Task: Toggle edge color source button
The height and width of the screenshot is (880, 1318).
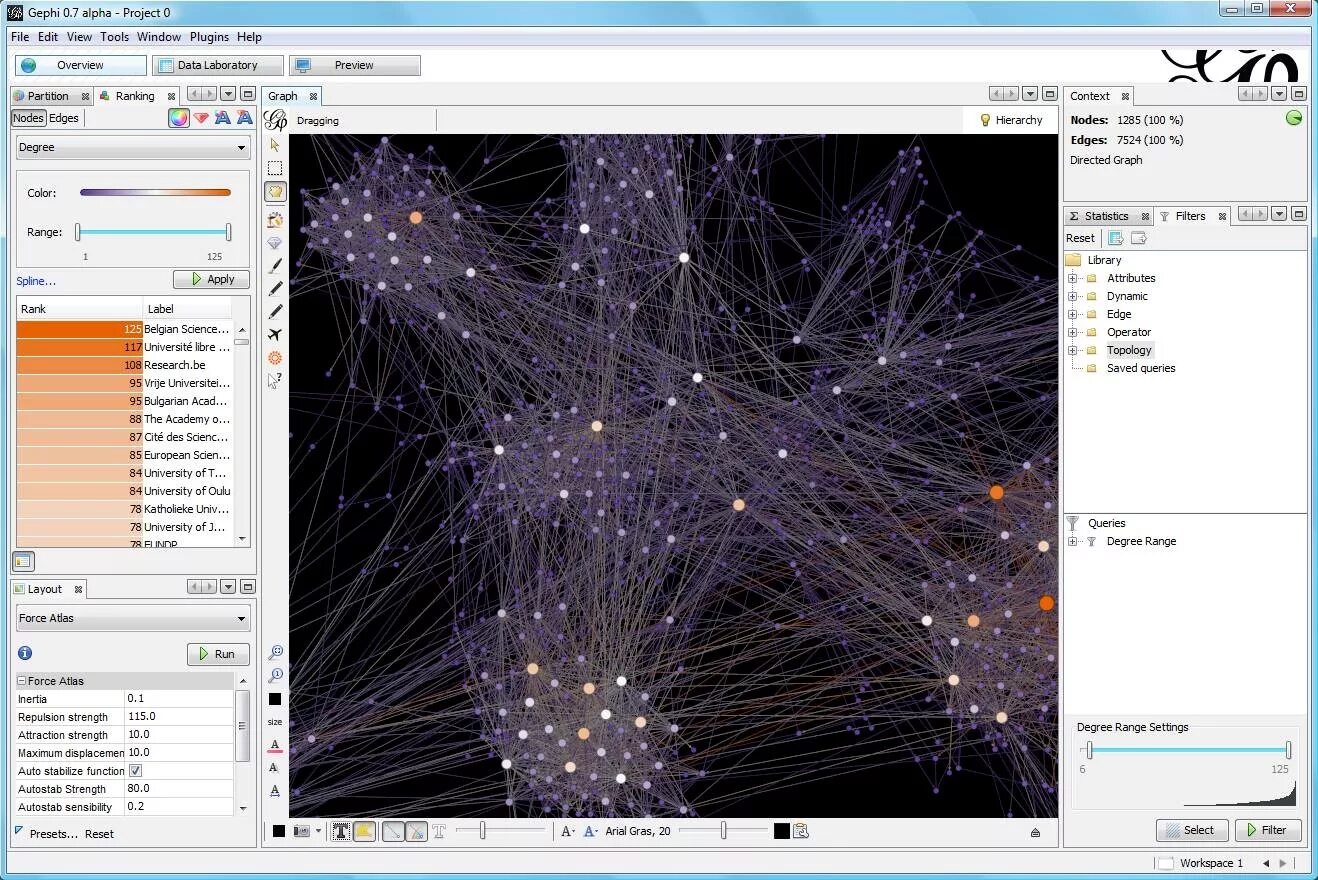Action: [x=417, y=831]
